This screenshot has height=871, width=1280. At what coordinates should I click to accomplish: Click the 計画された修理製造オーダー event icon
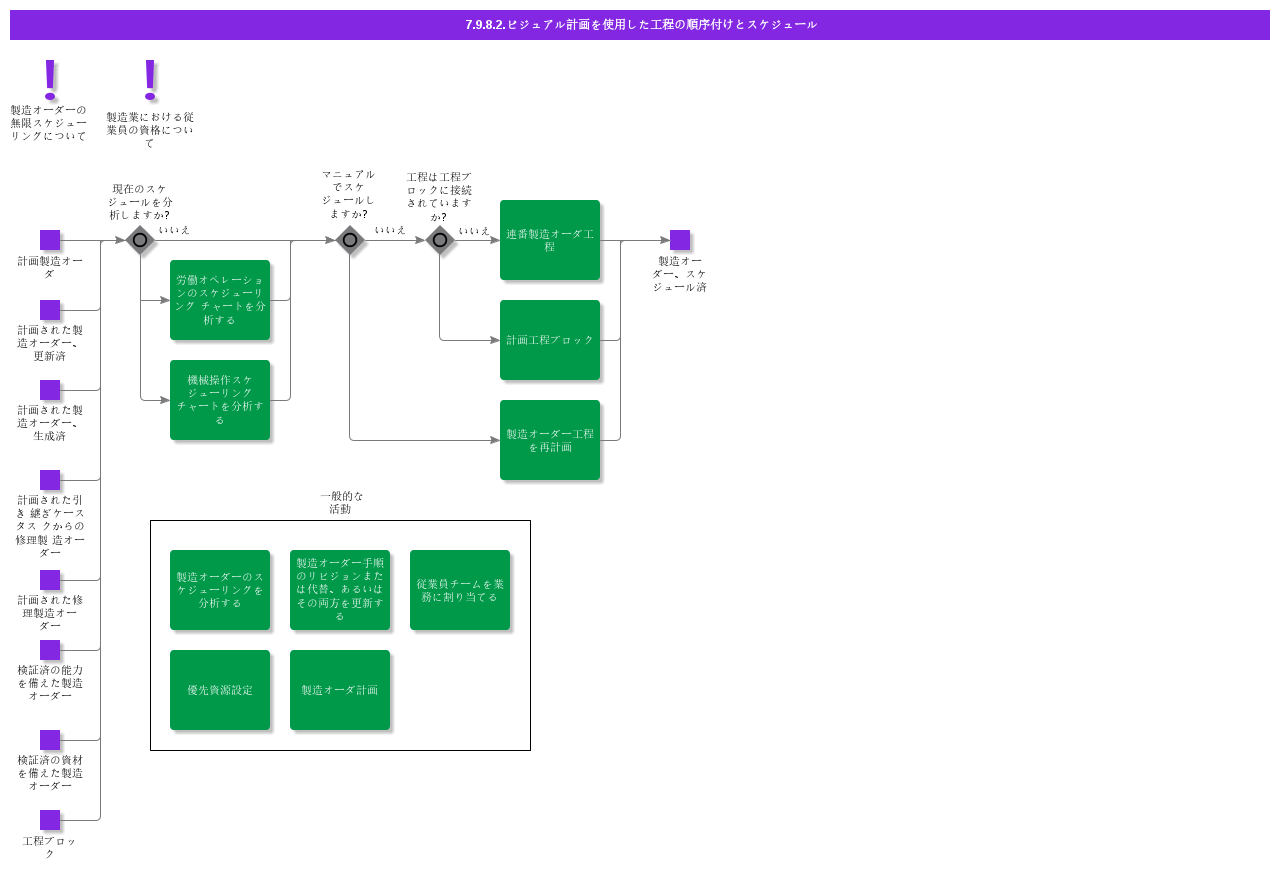pos(49,578)
